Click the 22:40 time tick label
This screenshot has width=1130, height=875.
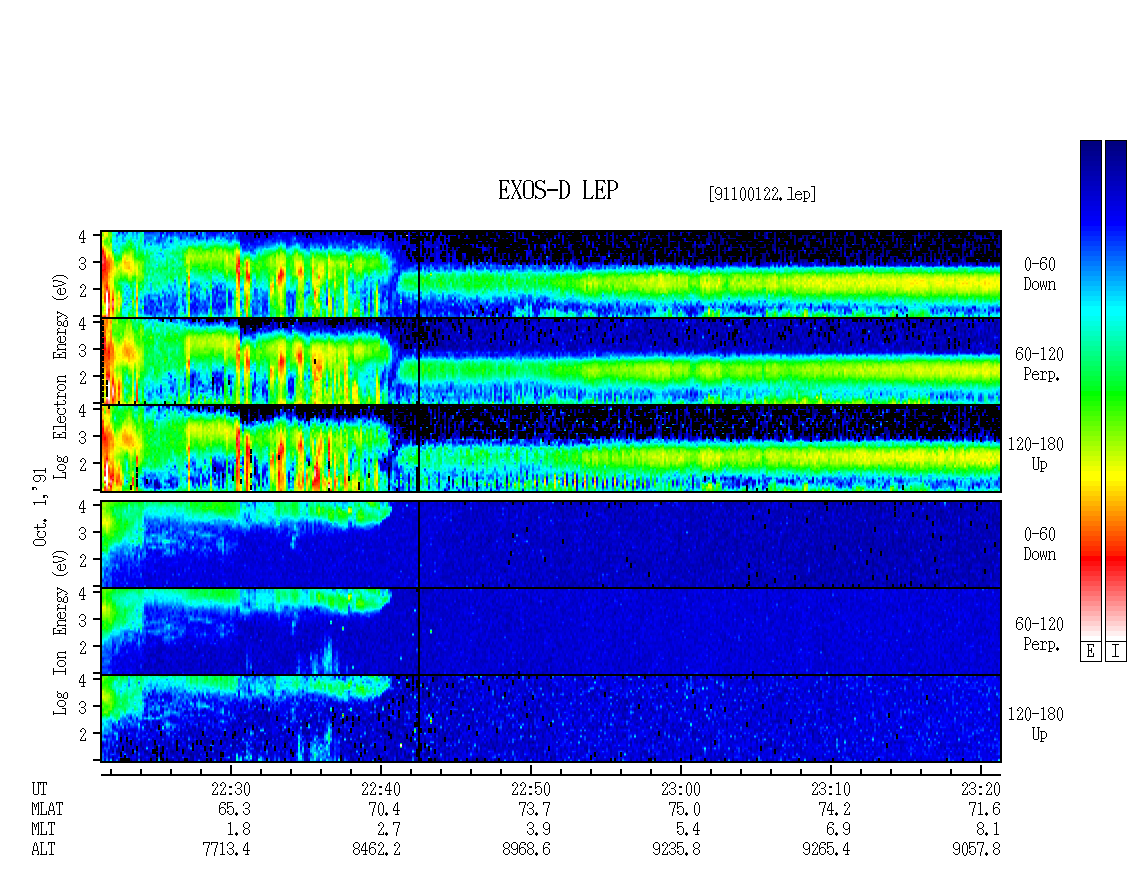381,789
